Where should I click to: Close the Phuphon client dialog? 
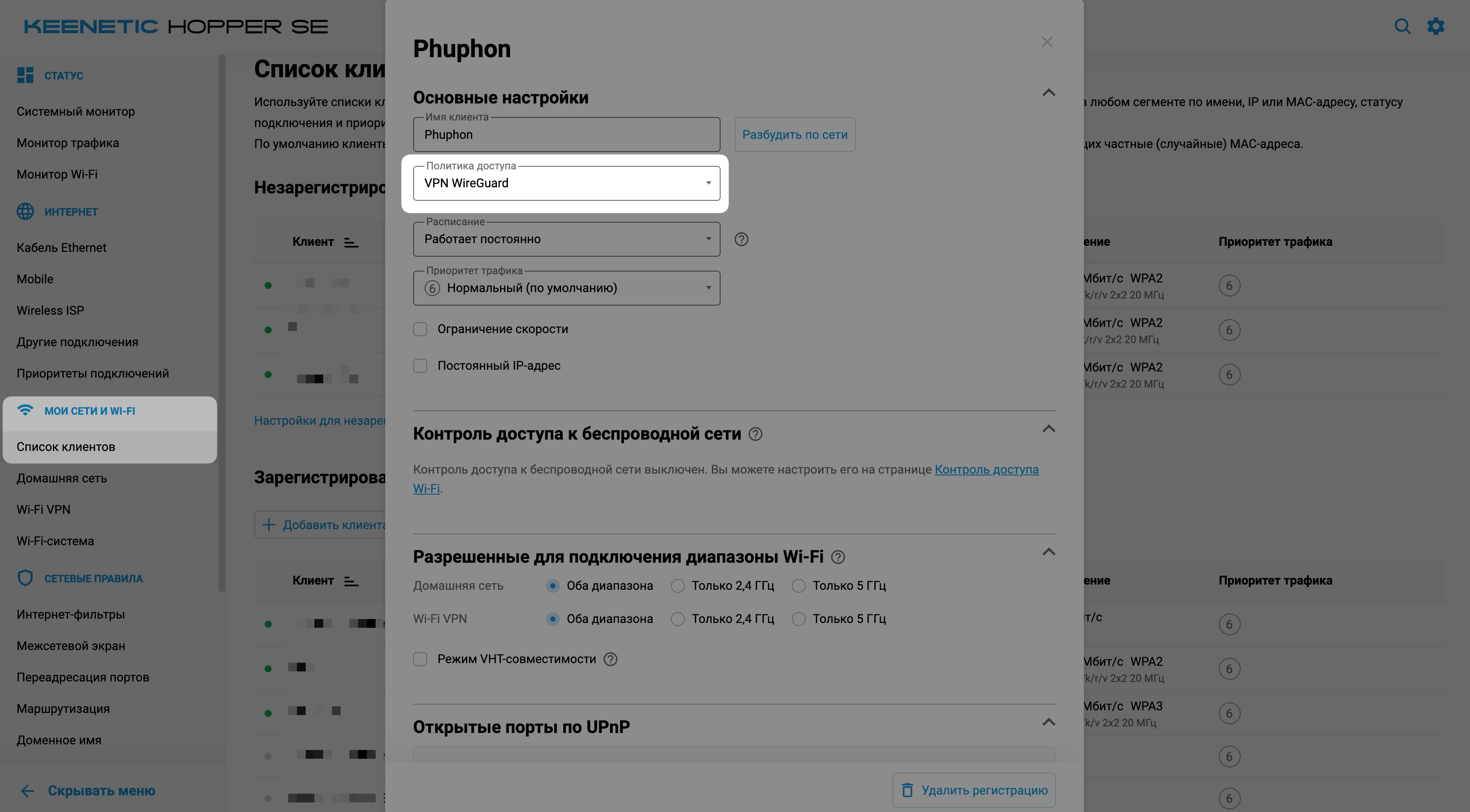[x=1046, y=42]
